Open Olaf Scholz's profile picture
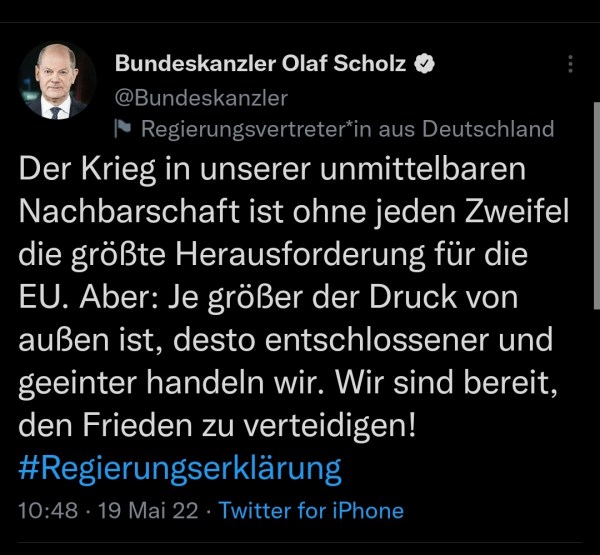This screenshot has width=600, height=555. pos(59,81)
